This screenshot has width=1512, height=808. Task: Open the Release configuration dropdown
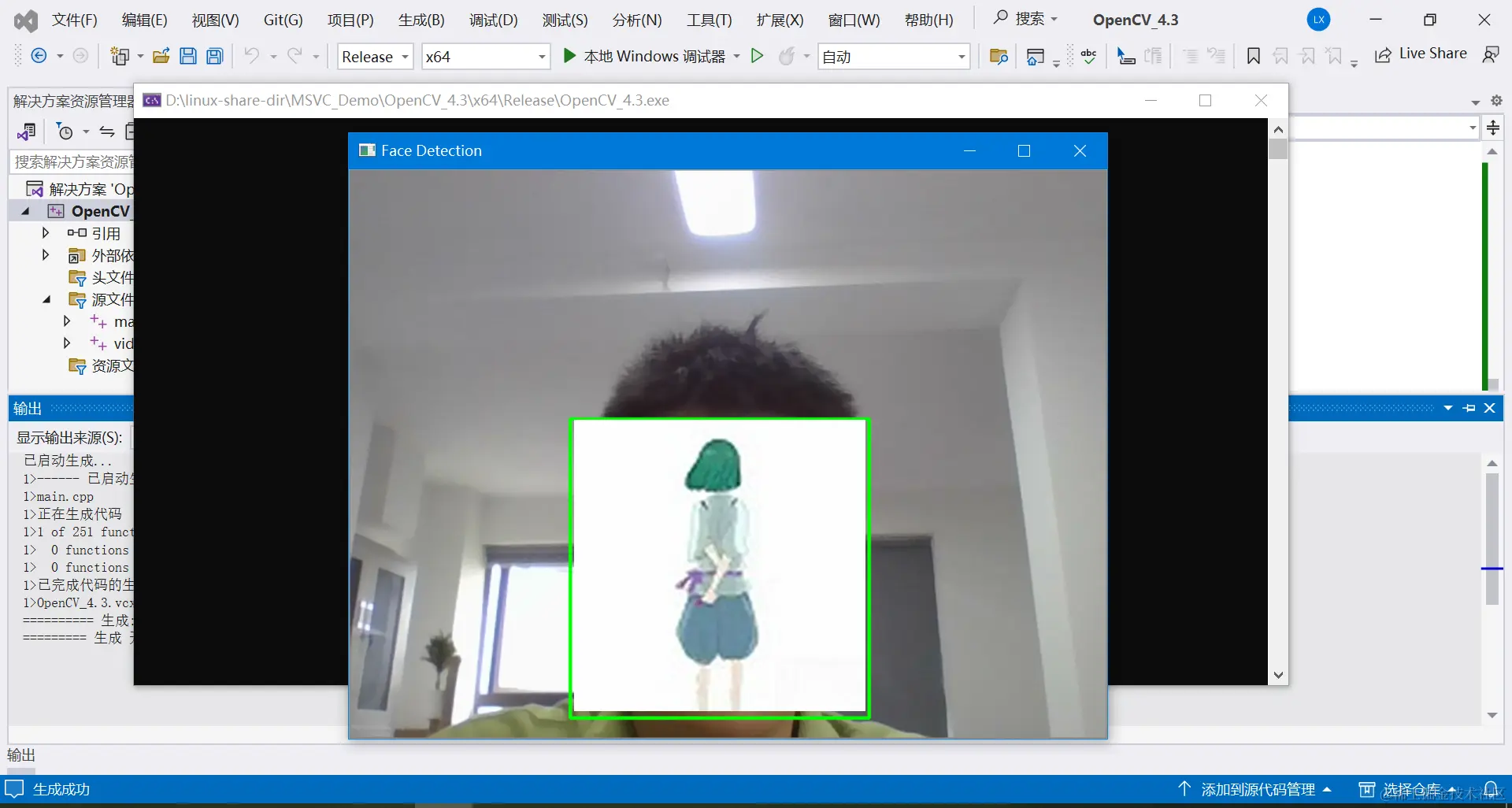click(376, 57)
